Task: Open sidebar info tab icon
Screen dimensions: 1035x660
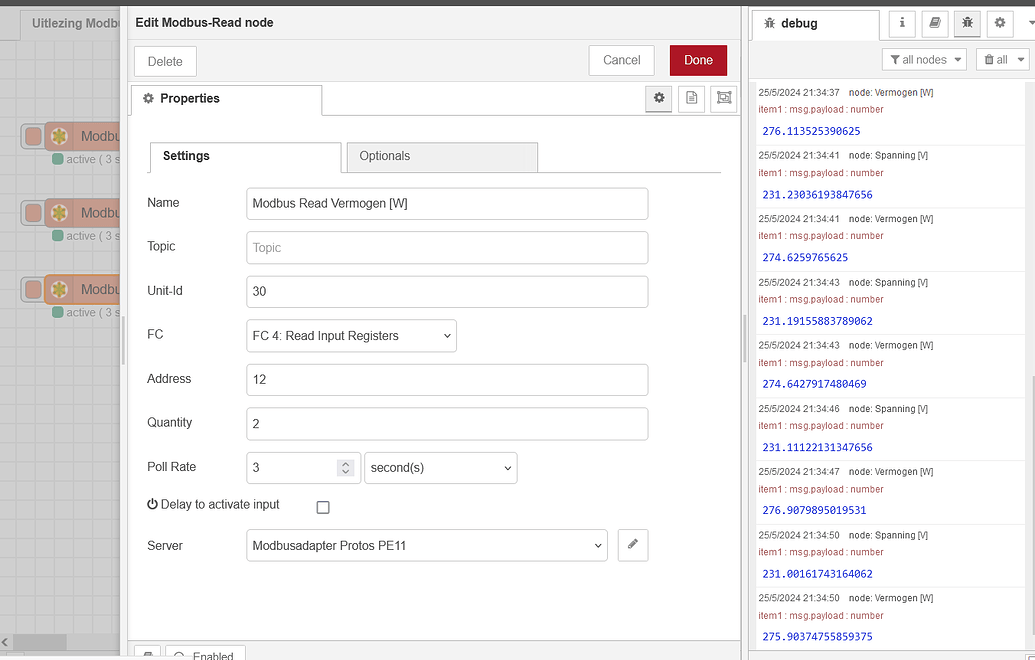Action: tap(902, 23)
